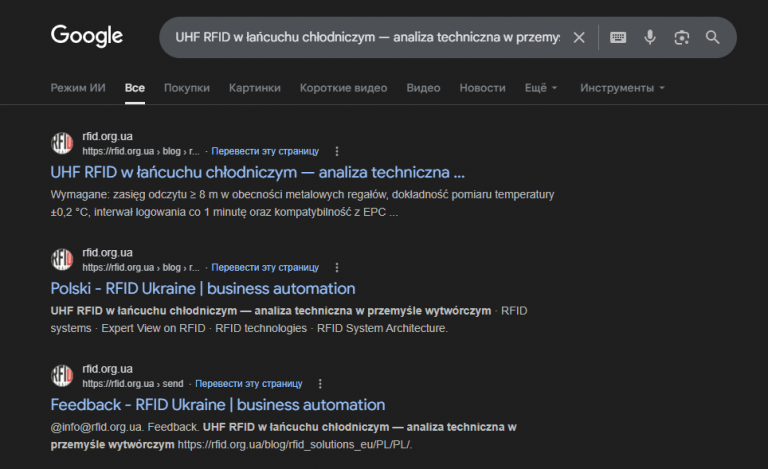Click favicon of the Polski RFID Ukraine result
Screen dimensions: 768x469
click(62, 259)
